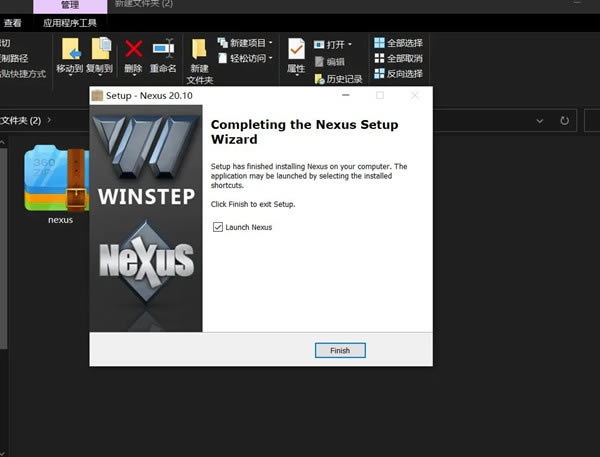The height and width of the screenshot is (457, 600).
Task: Minimize the Nexus Setup window
Action: (x=346, y=95)
